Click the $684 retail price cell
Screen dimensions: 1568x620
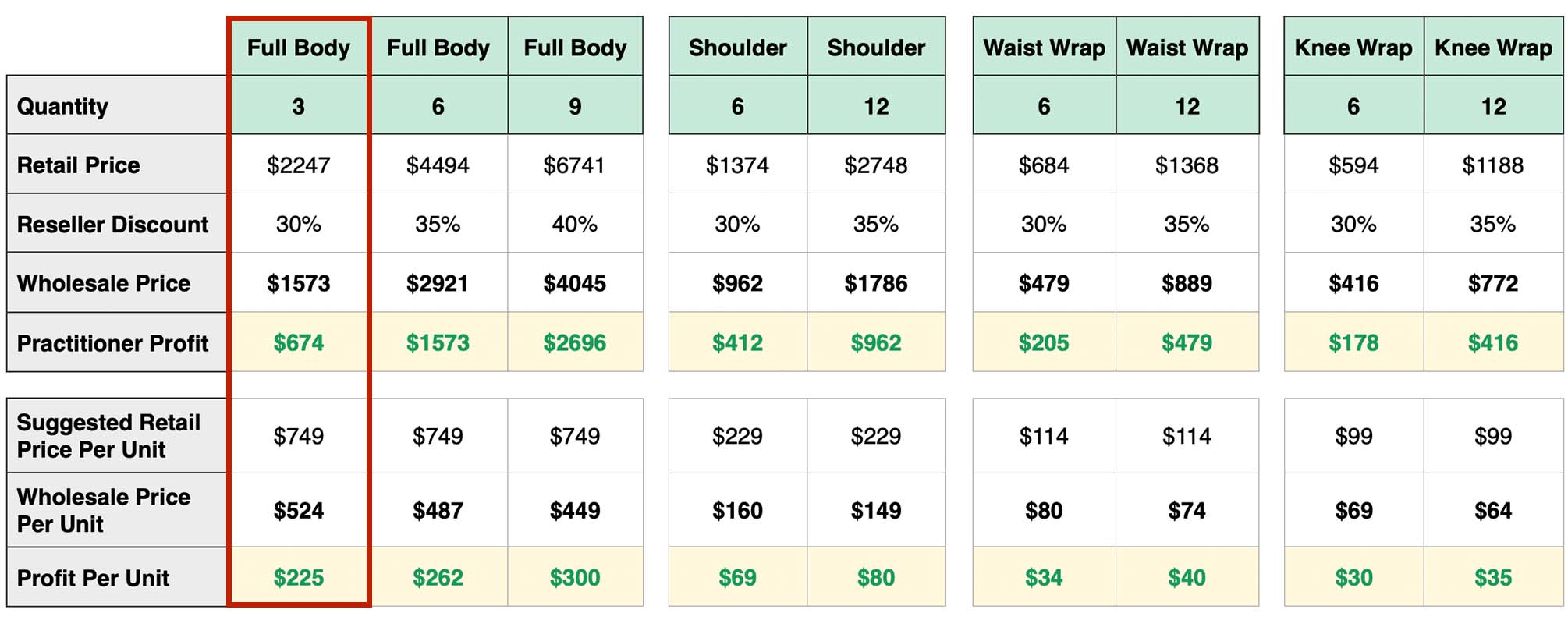[x=1045, y=165]
